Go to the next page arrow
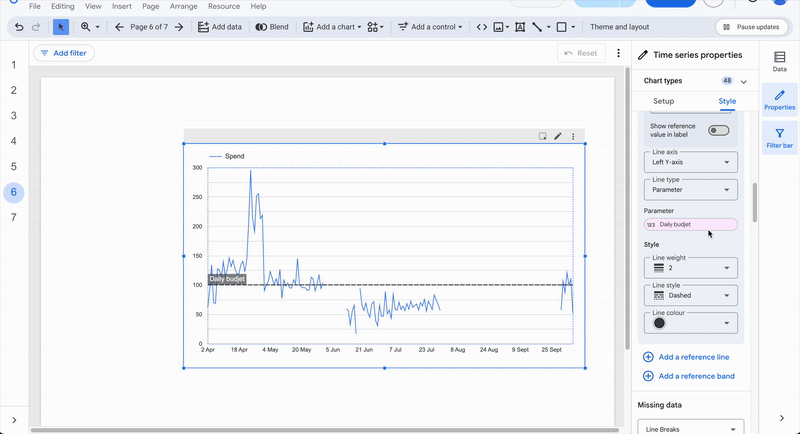Viewport: 800px width, 434px height. 179,27
